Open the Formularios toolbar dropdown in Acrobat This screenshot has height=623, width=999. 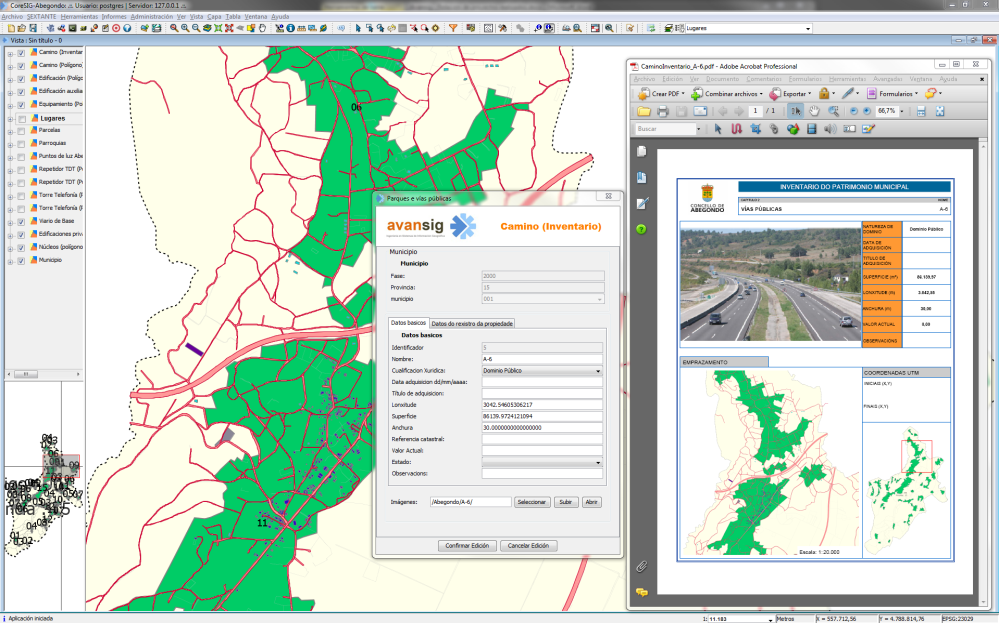tap(916, 94)
